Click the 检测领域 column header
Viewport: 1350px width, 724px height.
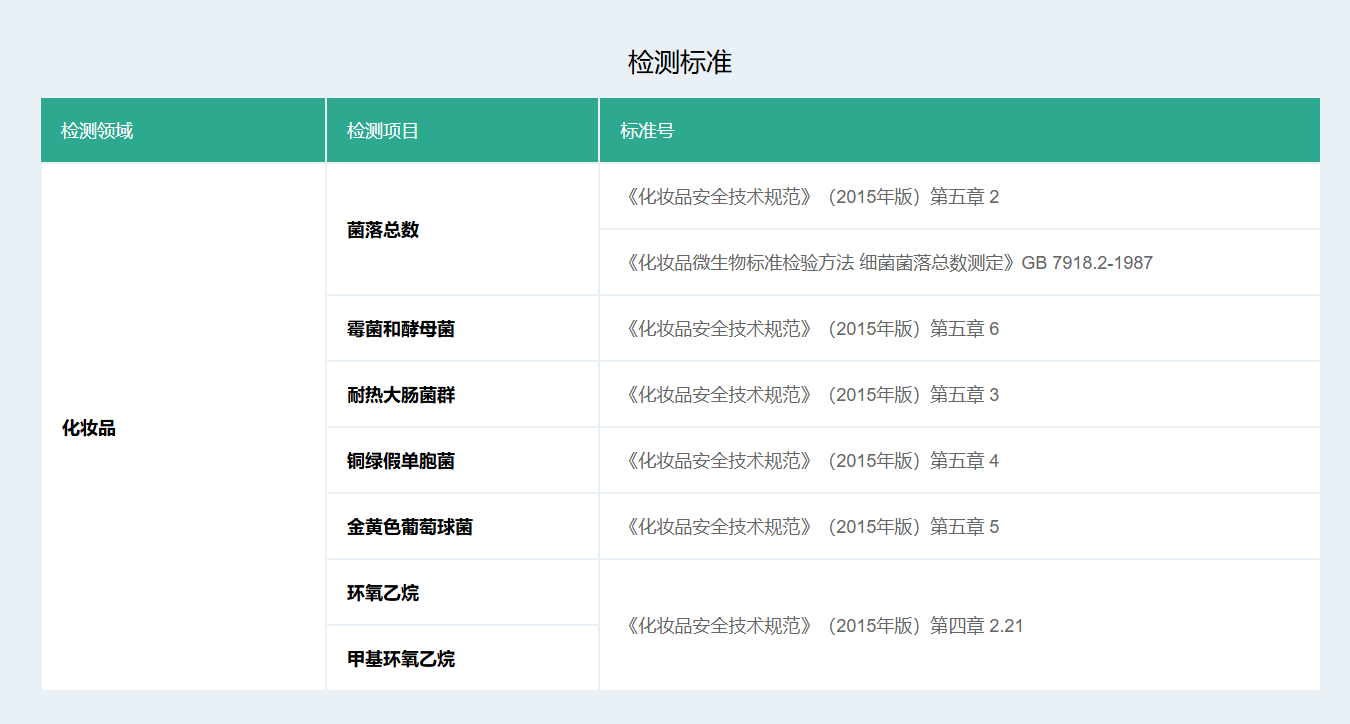coord(97,131)
